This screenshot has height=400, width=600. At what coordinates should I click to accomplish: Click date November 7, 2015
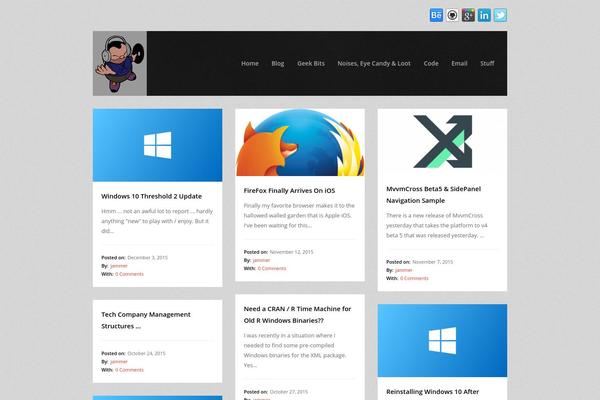pyautogui.click(x=432, y=262)
